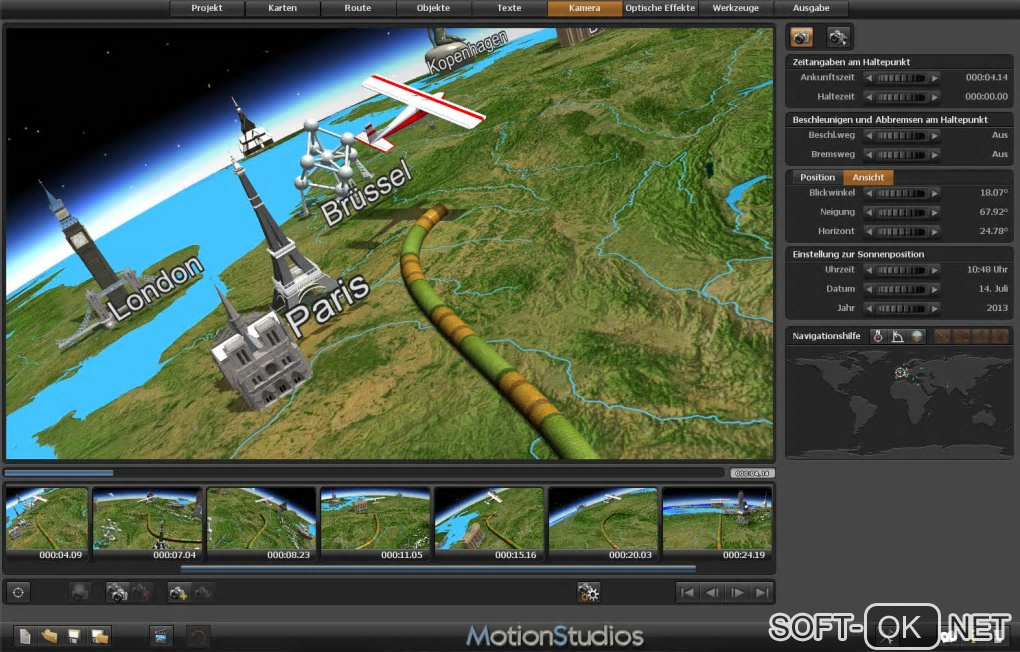Increase Beschl.weg with right arrow
Image resolution: width=1020 pixels, height=652 pixels.
tap(935, 135)
